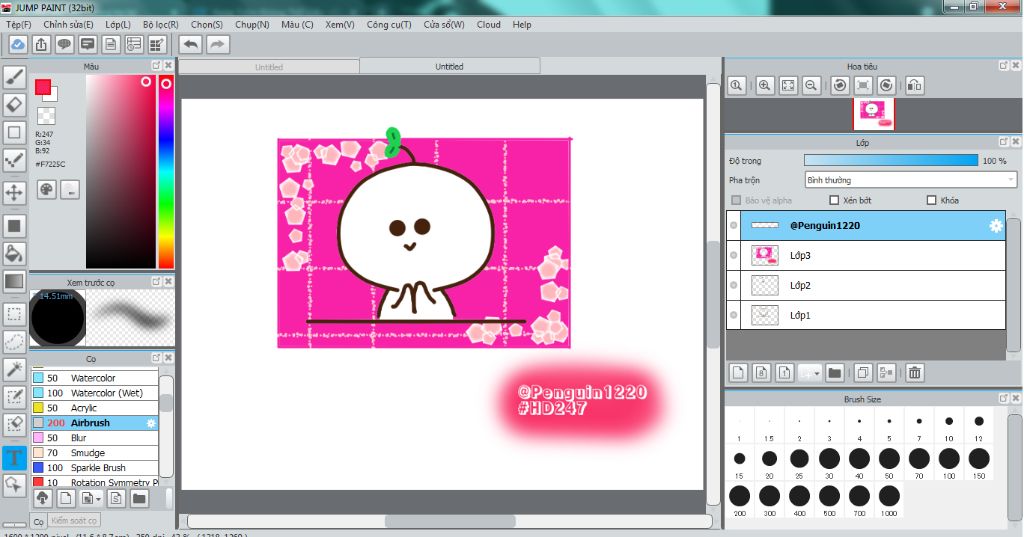Select the Watercolor (Wet) brush
Image resolution: width=1024 pixels, height=537 pixels.
pyautogui.click(x=106, y=393)
